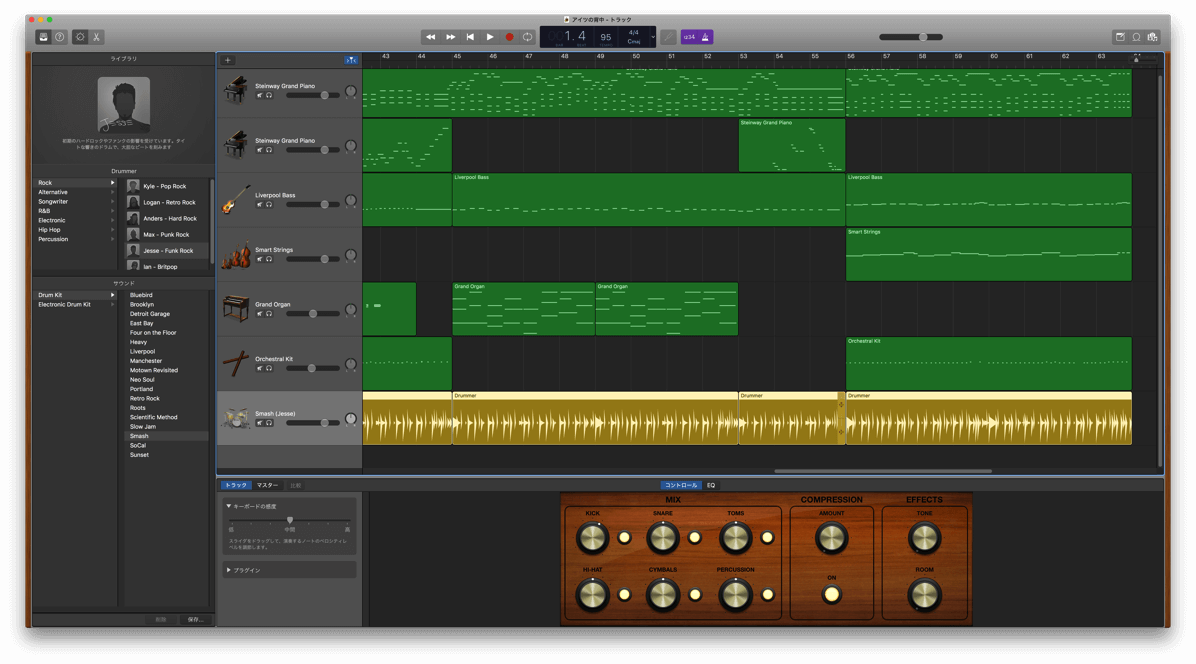
Task: Solo the Grand Organ track
Action: [x=268, y=313]
